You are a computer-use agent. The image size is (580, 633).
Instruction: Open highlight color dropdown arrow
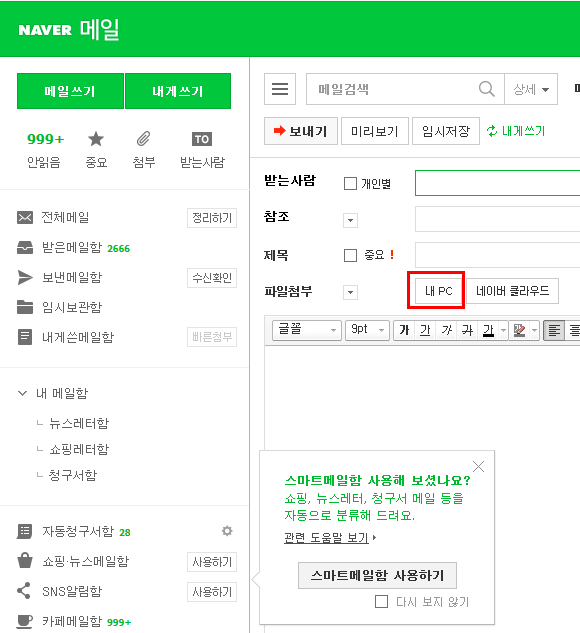(534, 331)
